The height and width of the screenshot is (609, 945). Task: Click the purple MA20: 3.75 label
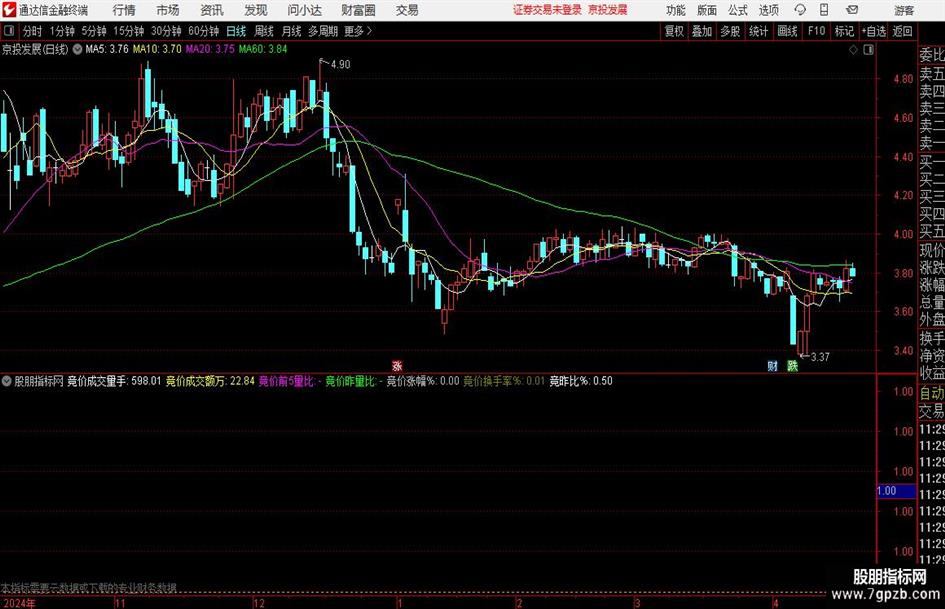point(210,49)
